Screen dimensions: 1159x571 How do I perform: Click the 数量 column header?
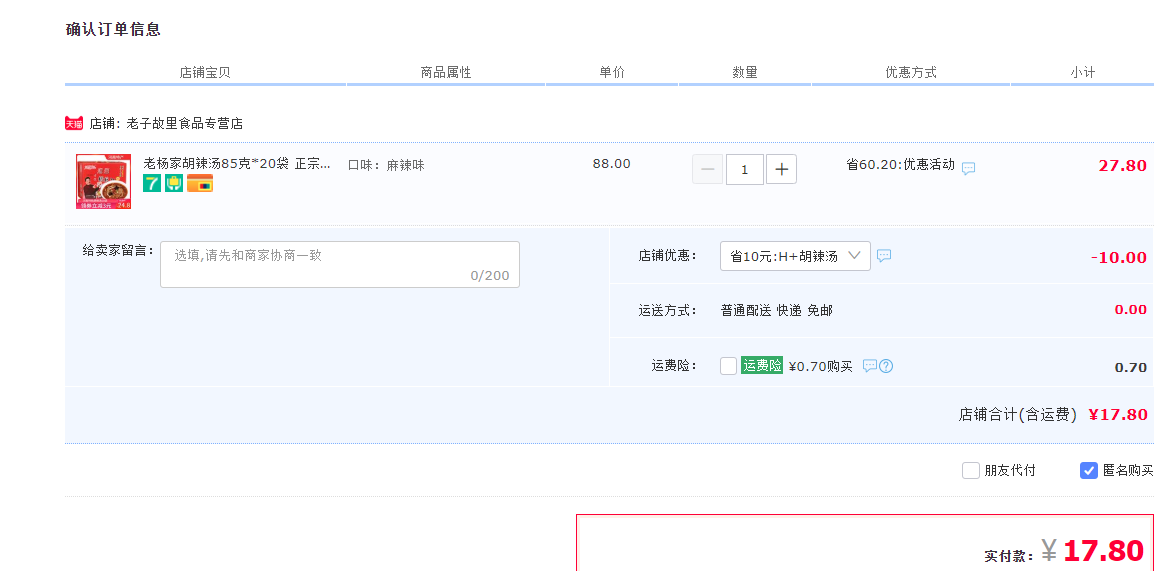tap(745, 72)
